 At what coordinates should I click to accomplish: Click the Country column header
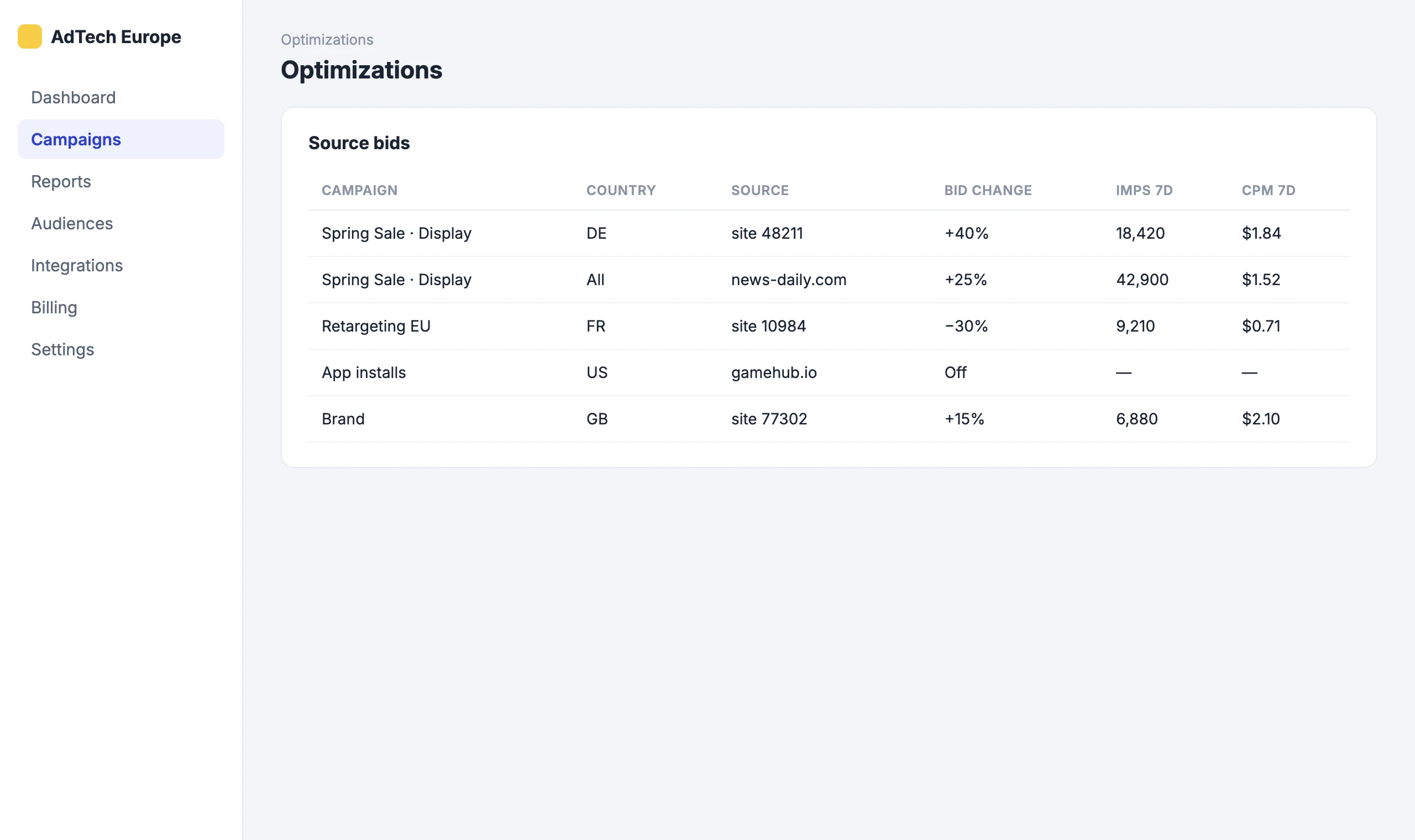(x=621, y=190)
